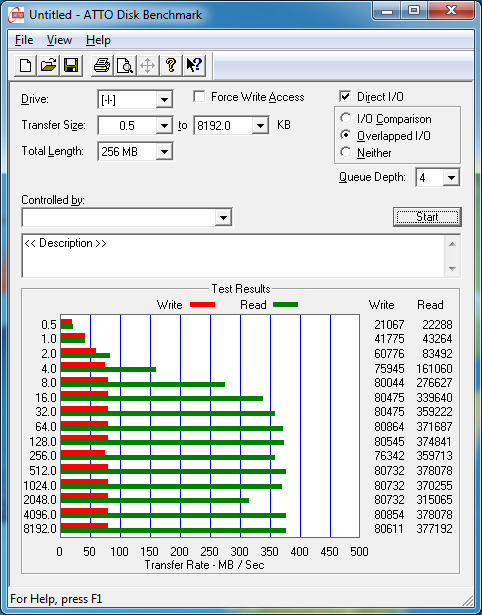
Task: Click the Save floppy disk icon
Action: [71, 65]
